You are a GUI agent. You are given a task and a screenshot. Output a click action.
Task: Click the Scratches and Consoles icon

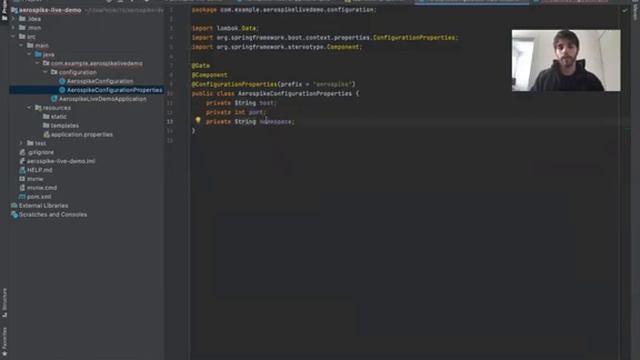14,215
